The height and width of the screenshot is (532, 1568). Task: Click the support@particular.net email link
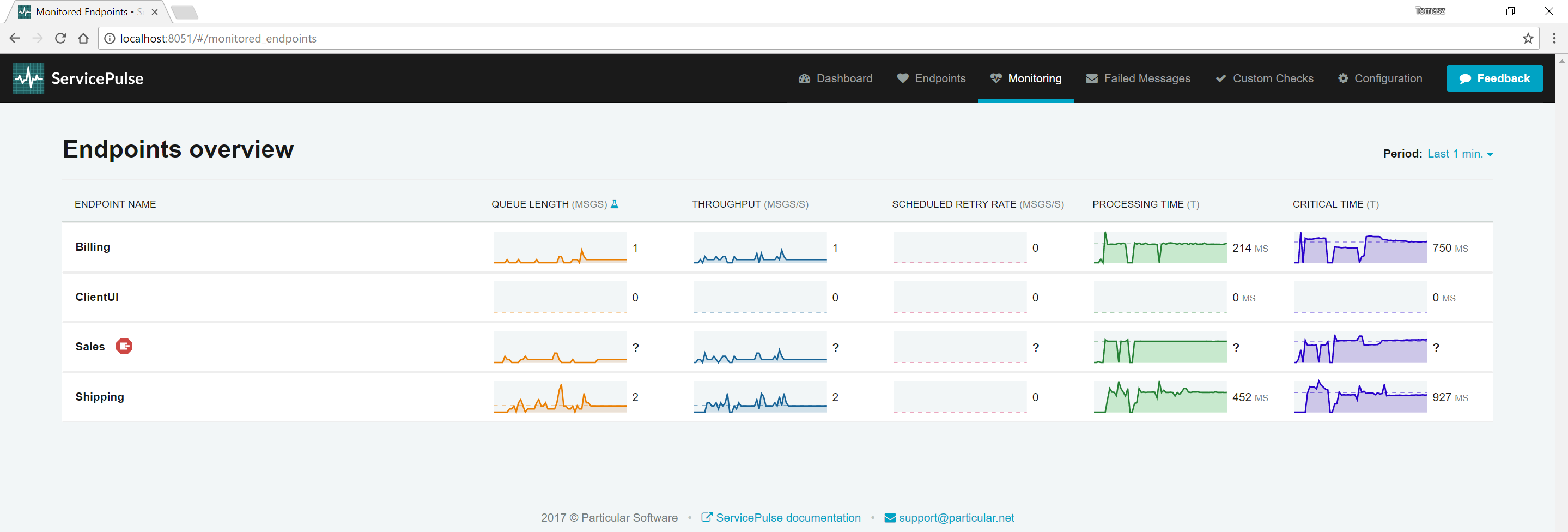pyautogui.click(x=950, y=518)
